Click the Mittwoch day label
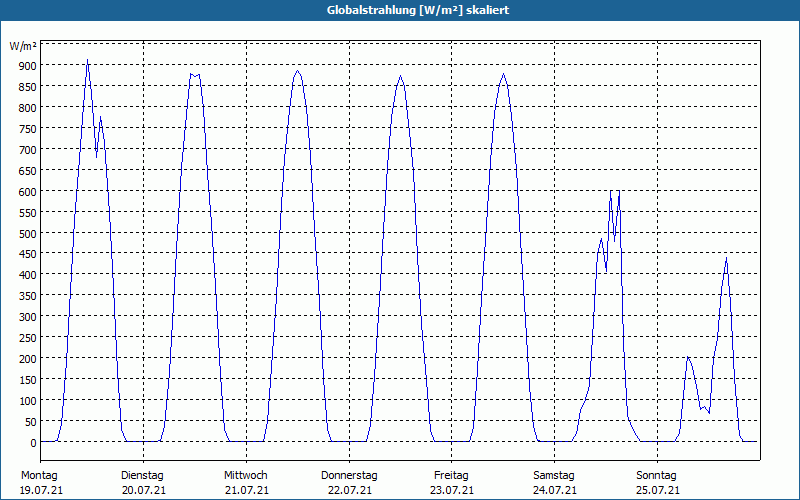The width and height of the screenshot is (800, 500). point(245,476)
